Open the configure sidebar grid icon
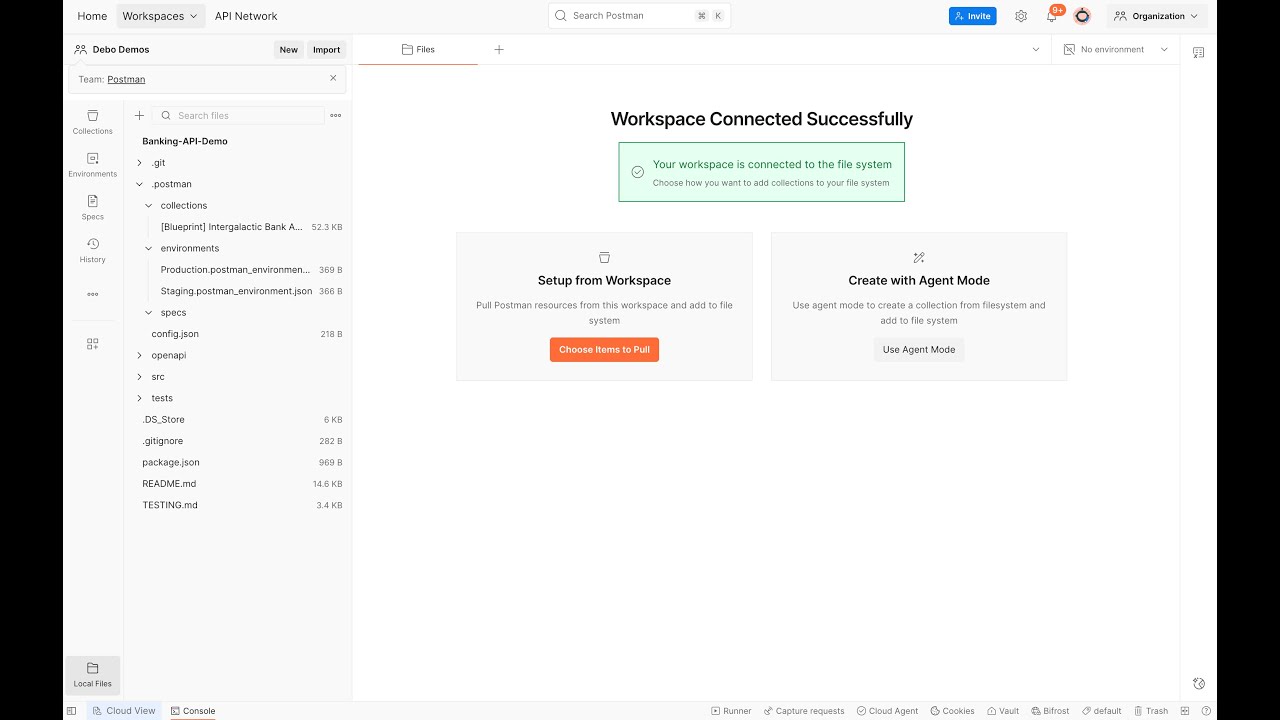Viewport: 1280px width, 720px height. pos(92,344)
